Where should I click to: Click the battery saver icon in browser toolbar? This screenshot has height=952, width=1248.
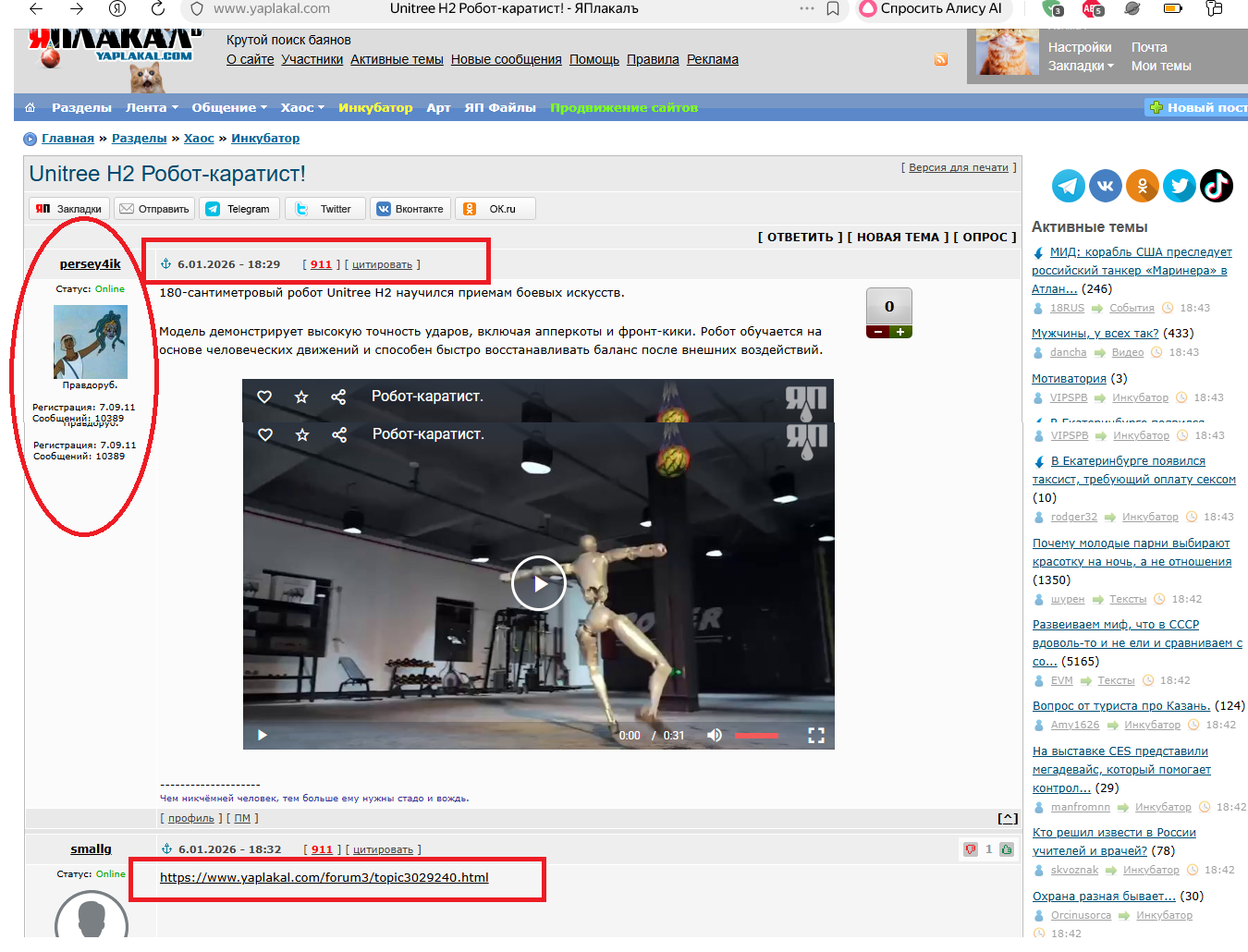(1173, 8)
